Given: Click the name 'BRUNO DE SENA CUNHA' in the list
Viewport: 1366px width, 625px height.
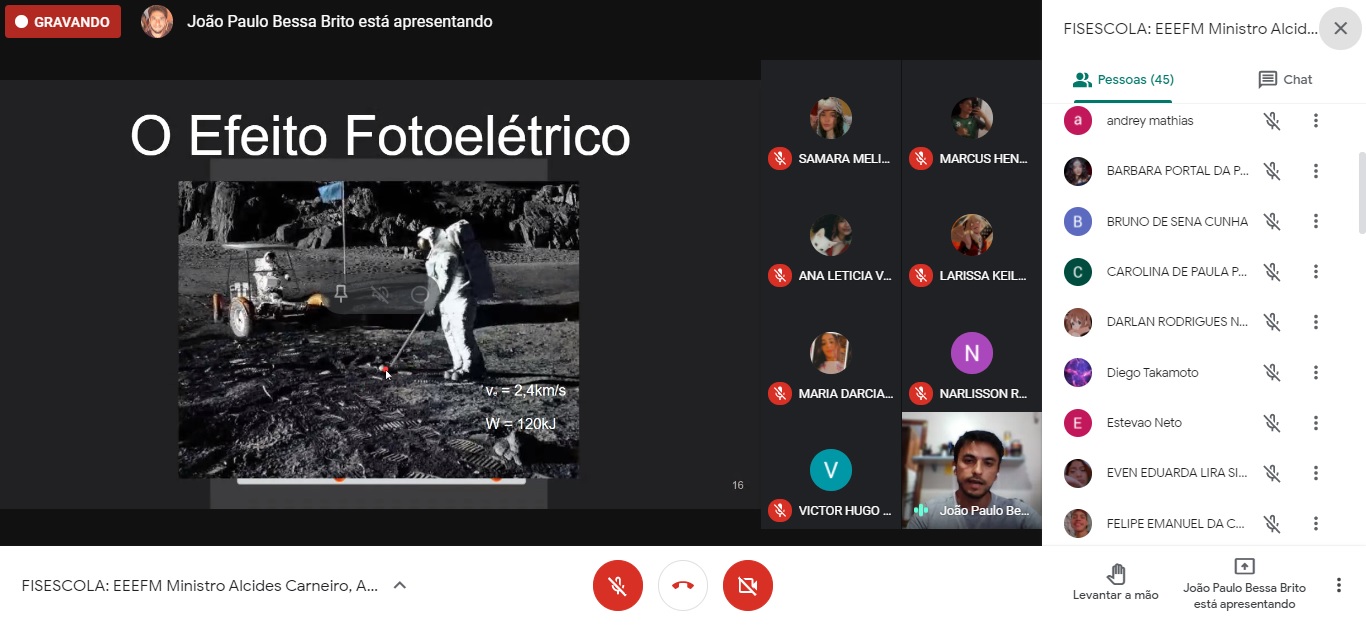Looking at the screenshot, I should [1177, 221].
